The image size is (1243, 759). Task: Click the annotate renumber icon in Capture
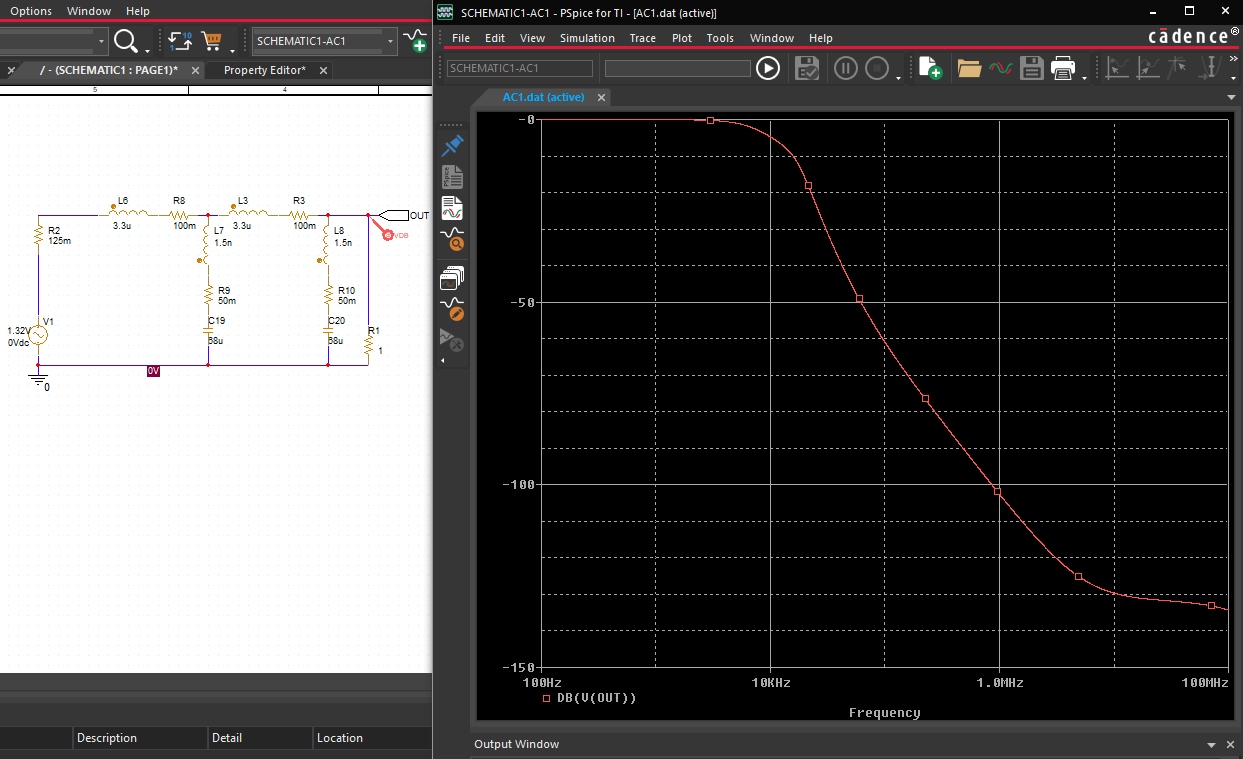click(180, 41)
